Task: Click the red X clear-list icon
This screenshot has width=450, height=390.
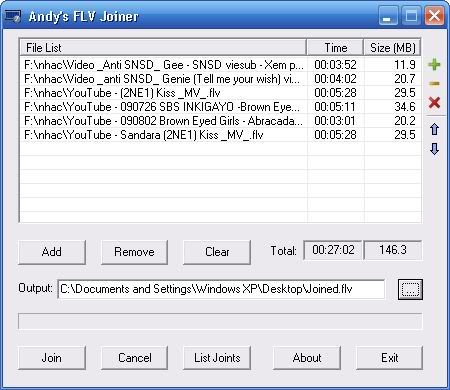Action: coord(434,103)
